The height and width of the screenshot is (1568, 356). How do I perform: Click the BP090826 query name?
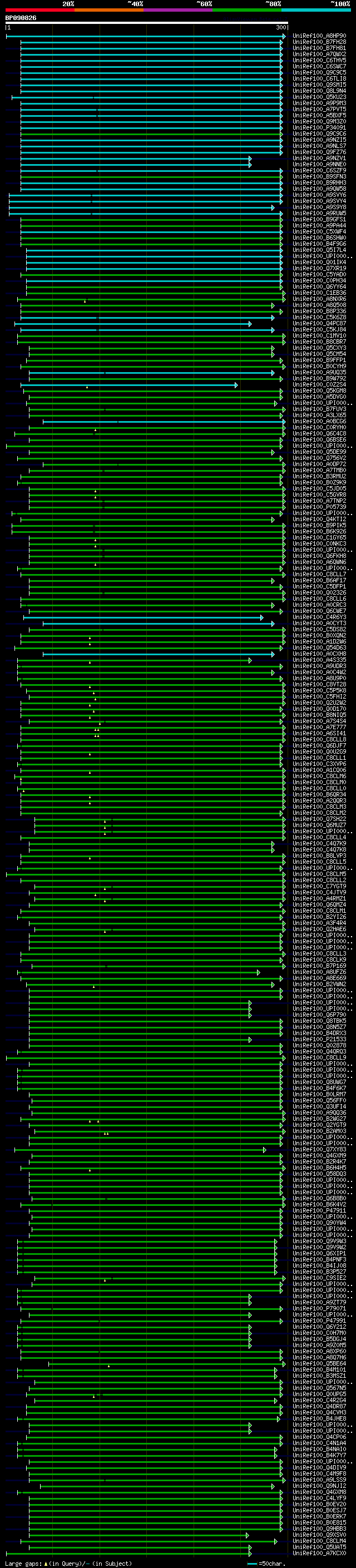tap(21, 18)
